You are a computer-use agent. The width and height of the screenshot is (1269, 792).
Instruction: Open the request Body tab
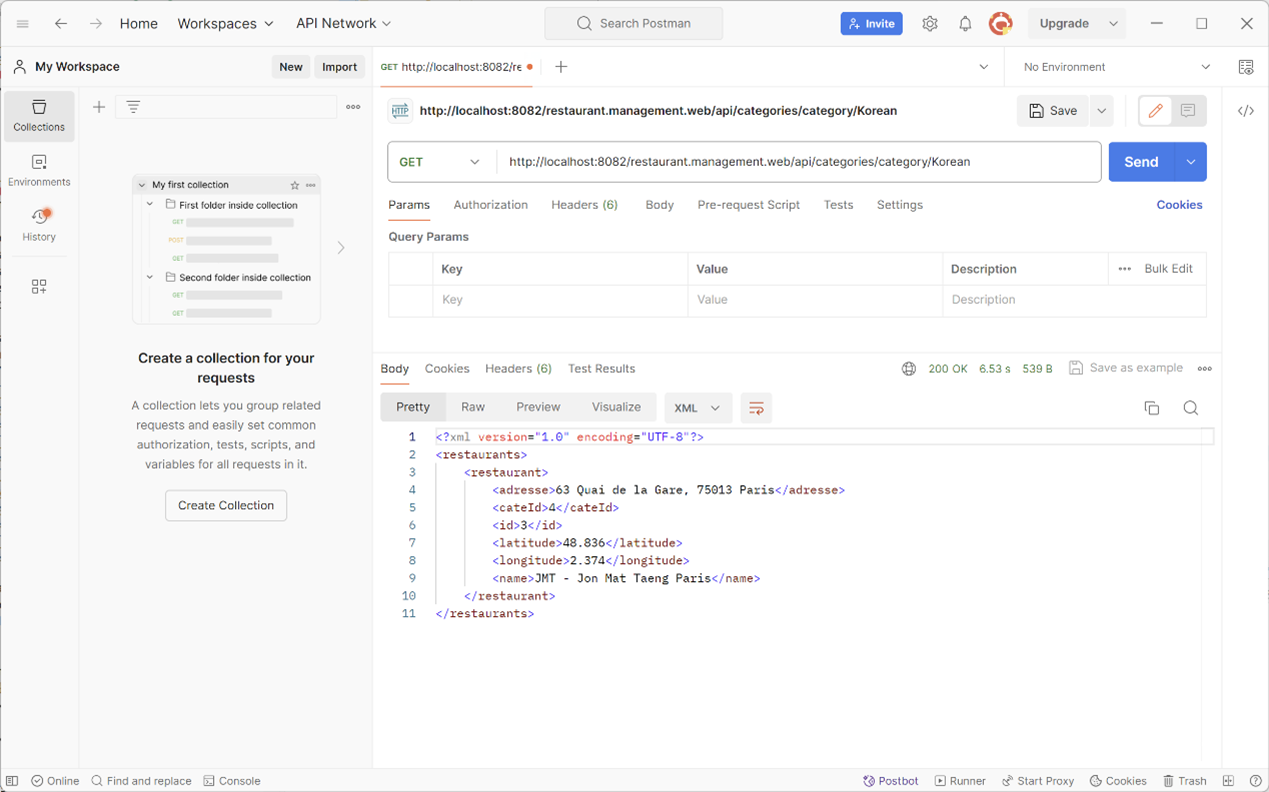[x=659, y=205]
